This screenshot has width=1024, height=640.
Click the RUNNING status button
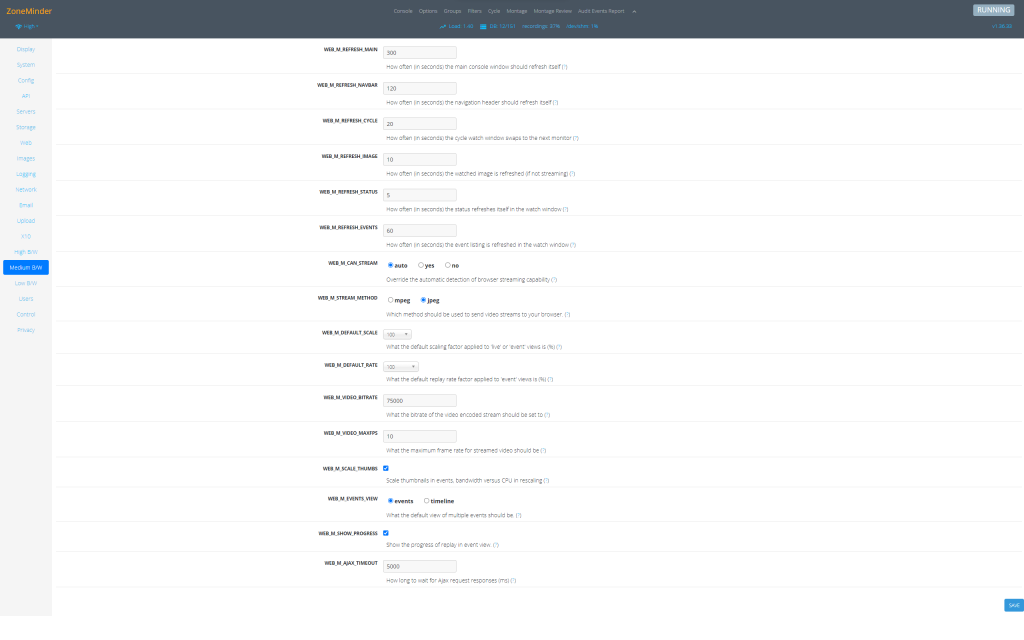(993, 10)
